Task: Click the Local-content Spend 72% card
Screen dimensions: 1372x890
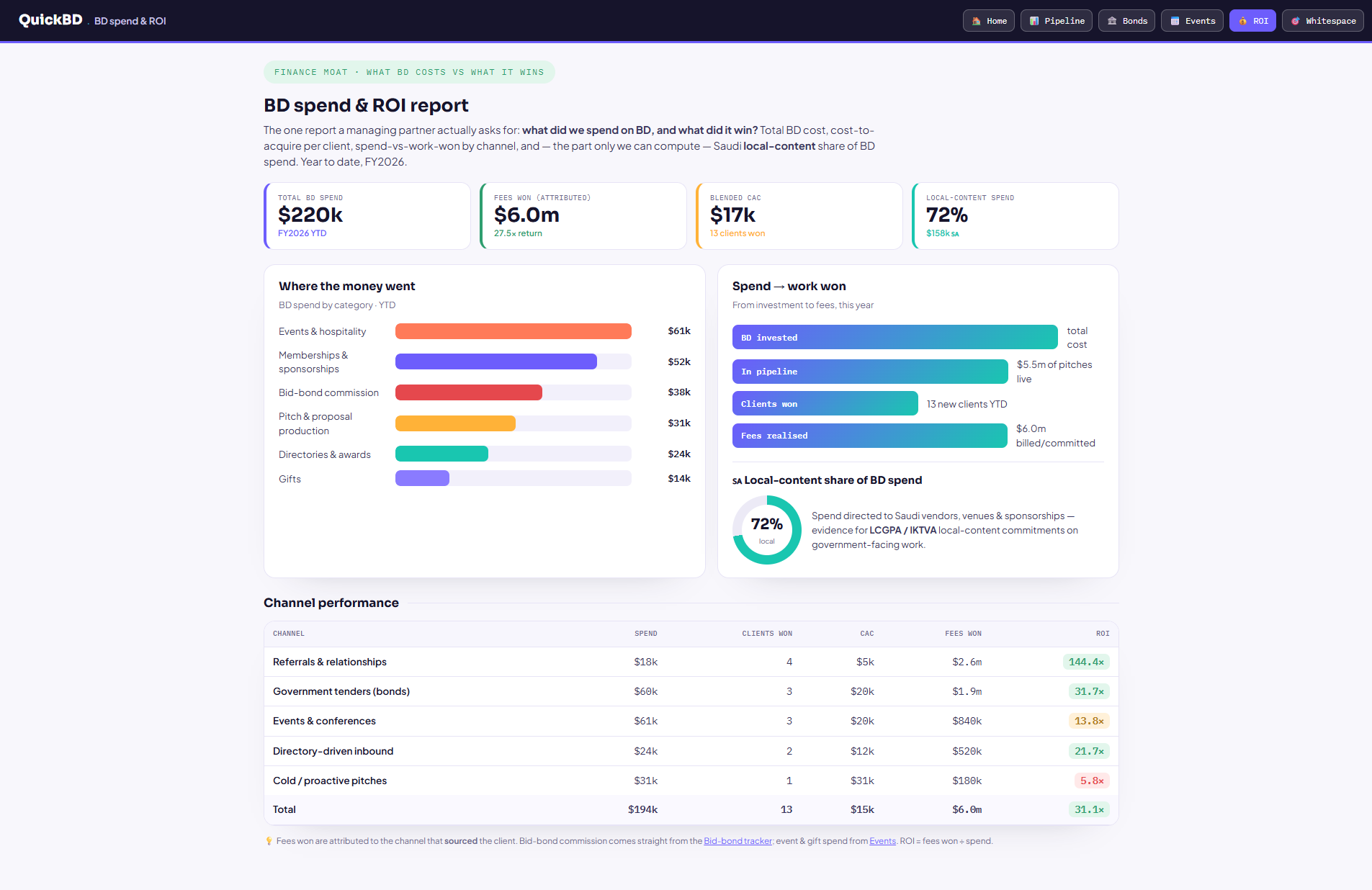Action: (x=1015, y=216)
